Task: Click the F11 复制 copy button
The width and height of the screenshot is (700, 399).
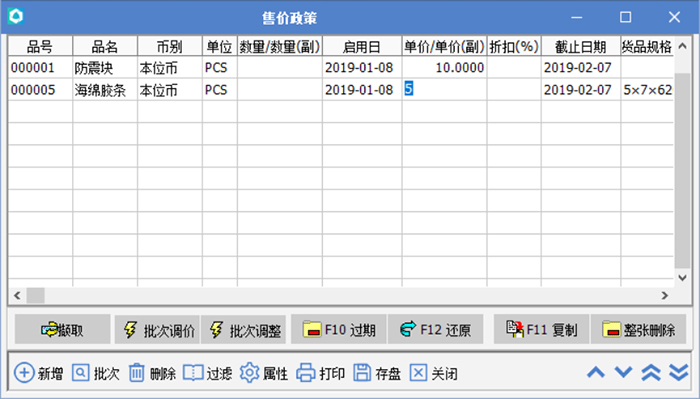Action: (541, 329)
